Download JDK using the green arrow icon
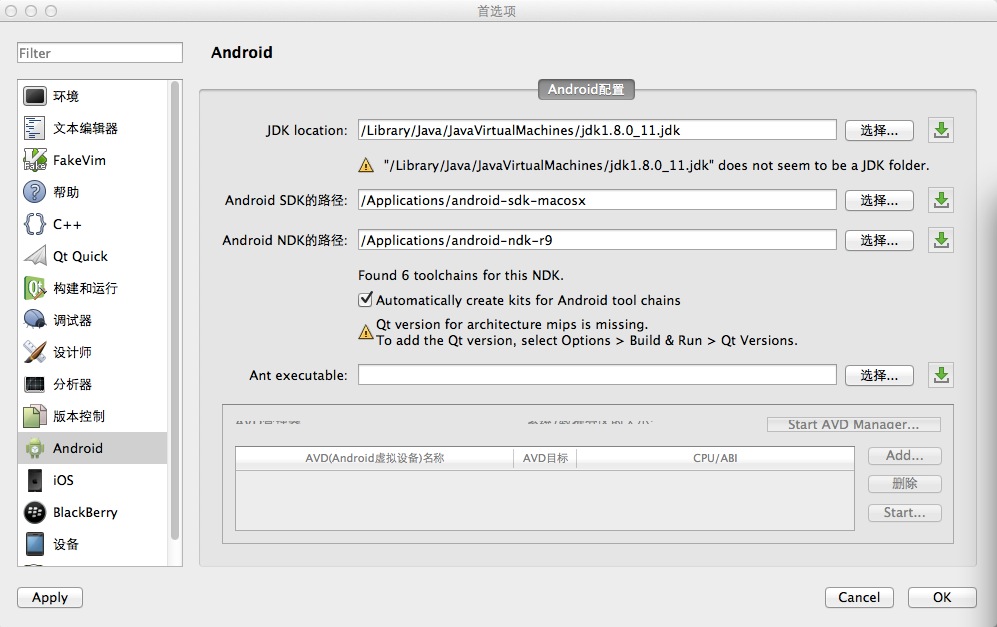Viewport: 997px width, 627px height. [941, 130]
